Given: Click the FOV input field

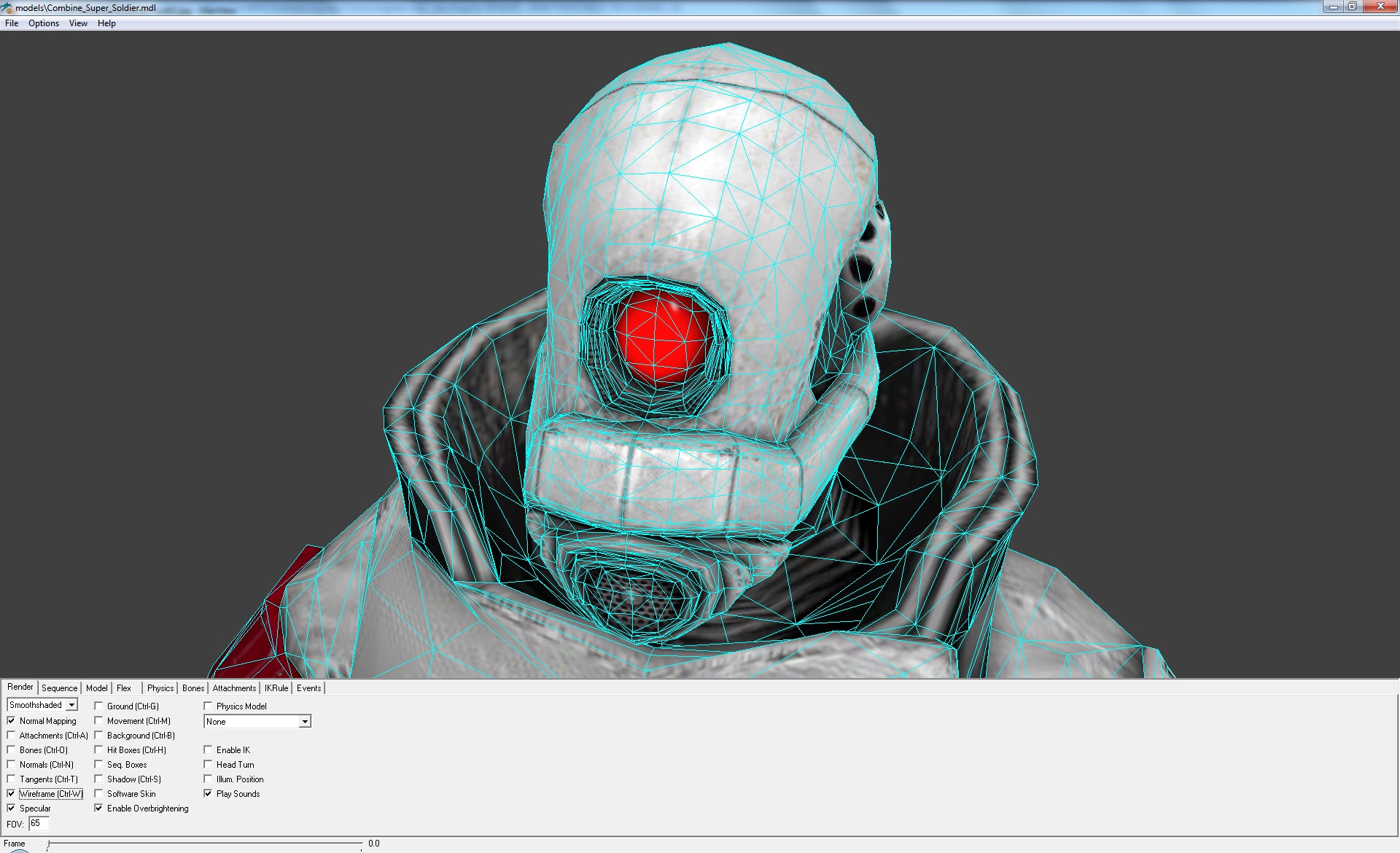Looking at the screenshot, I should point(39,824).
